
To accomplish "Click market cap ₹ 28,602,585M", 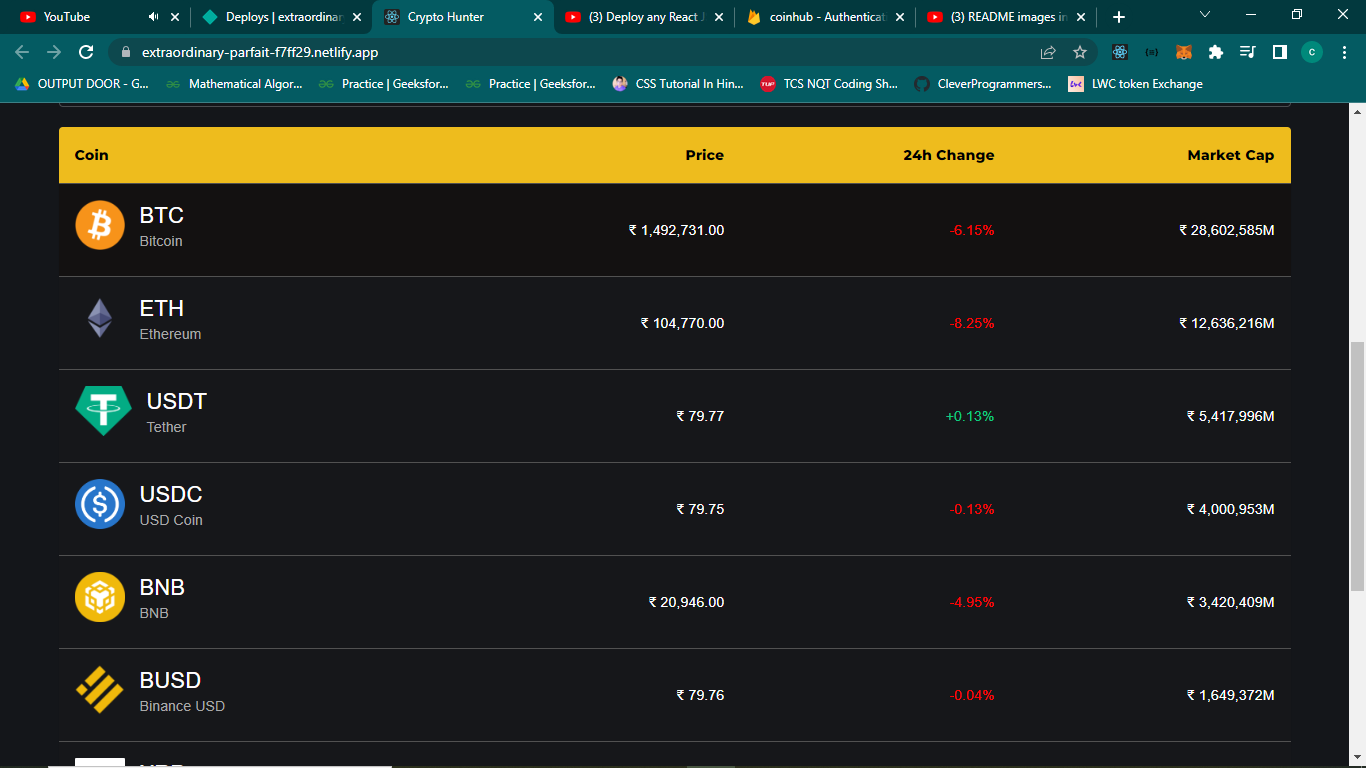I will click(x=1227, y=230).
